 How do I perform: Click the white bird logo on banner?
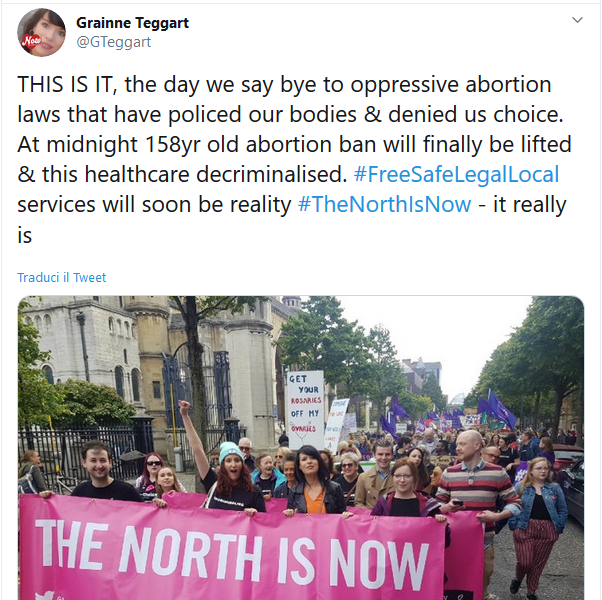coord(45,596)
